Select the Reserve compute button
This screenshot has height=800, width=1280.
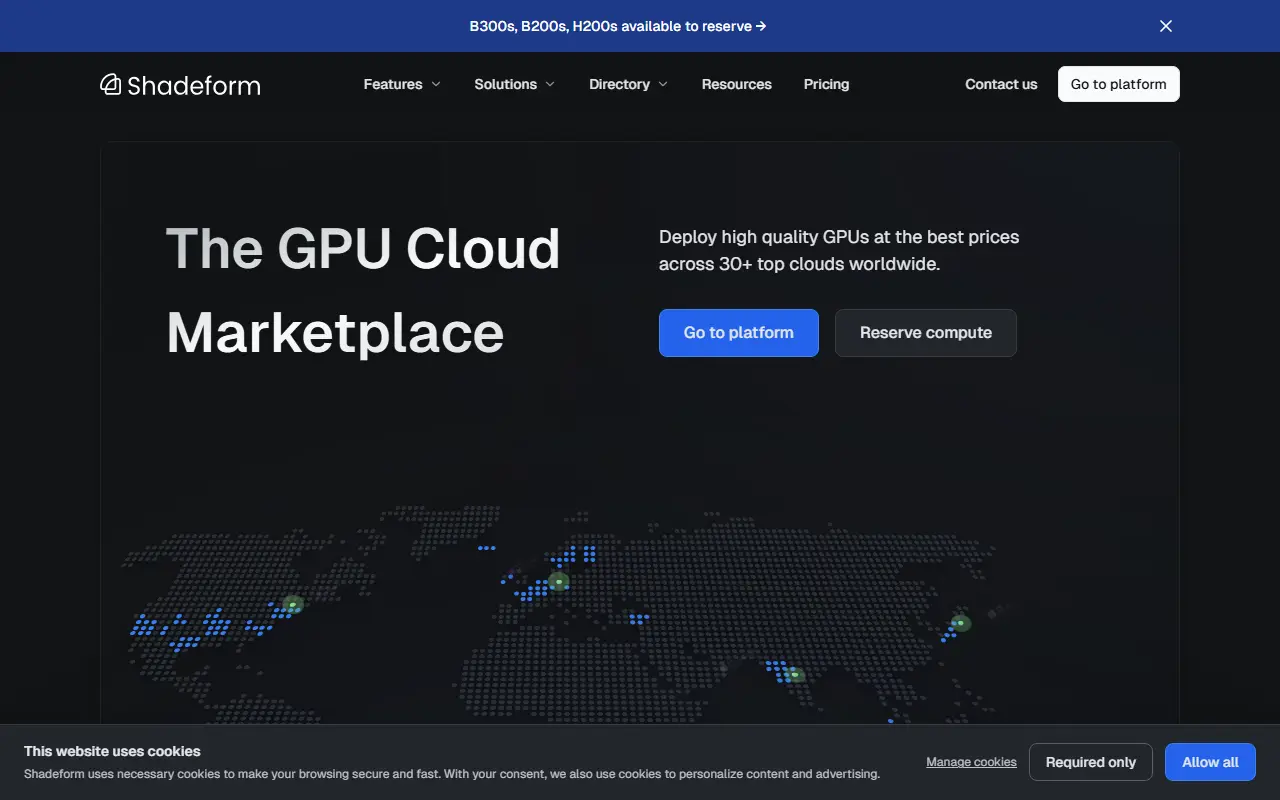click(926, 333)
